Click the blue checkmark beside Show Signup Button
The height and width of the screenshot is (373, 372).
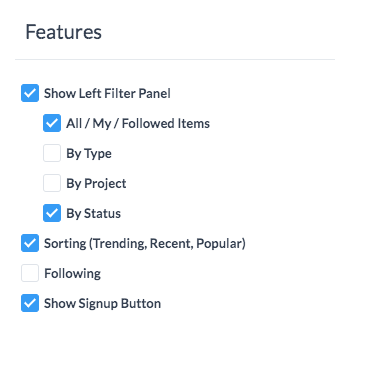(x=30, y=303)
